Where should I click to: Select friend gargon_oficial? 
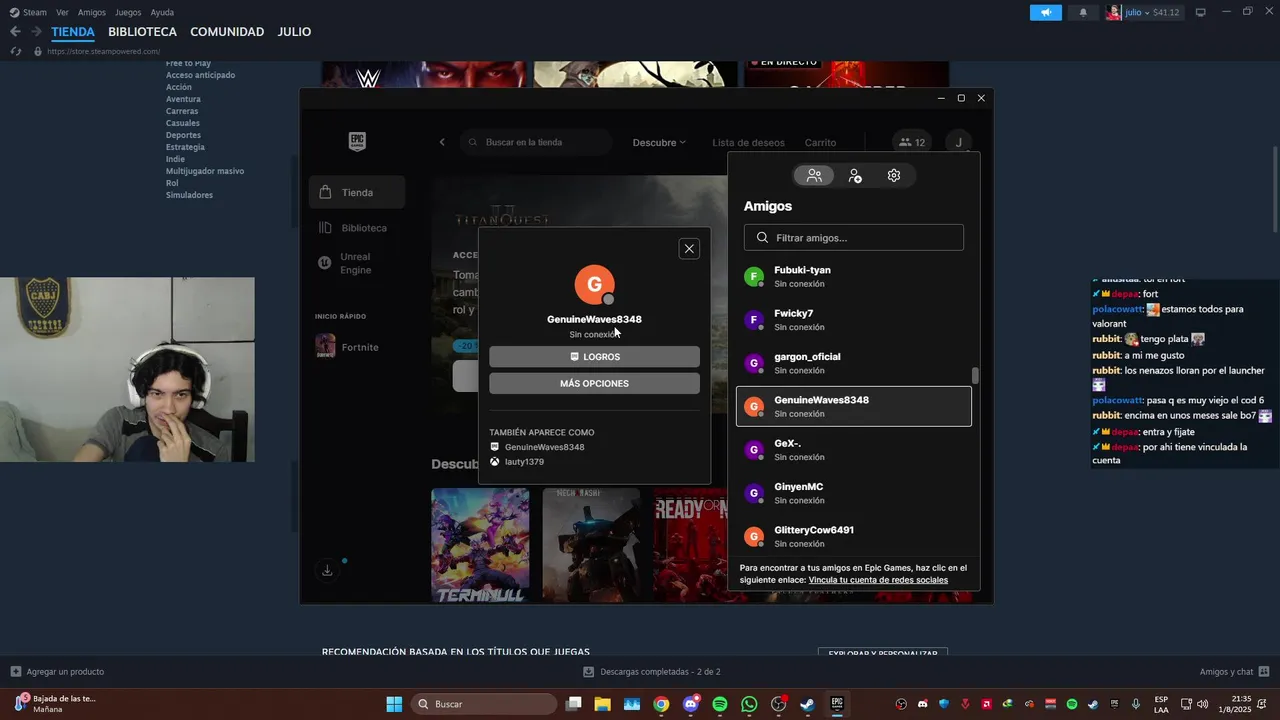pyautogui.click(x=854, y=363)
